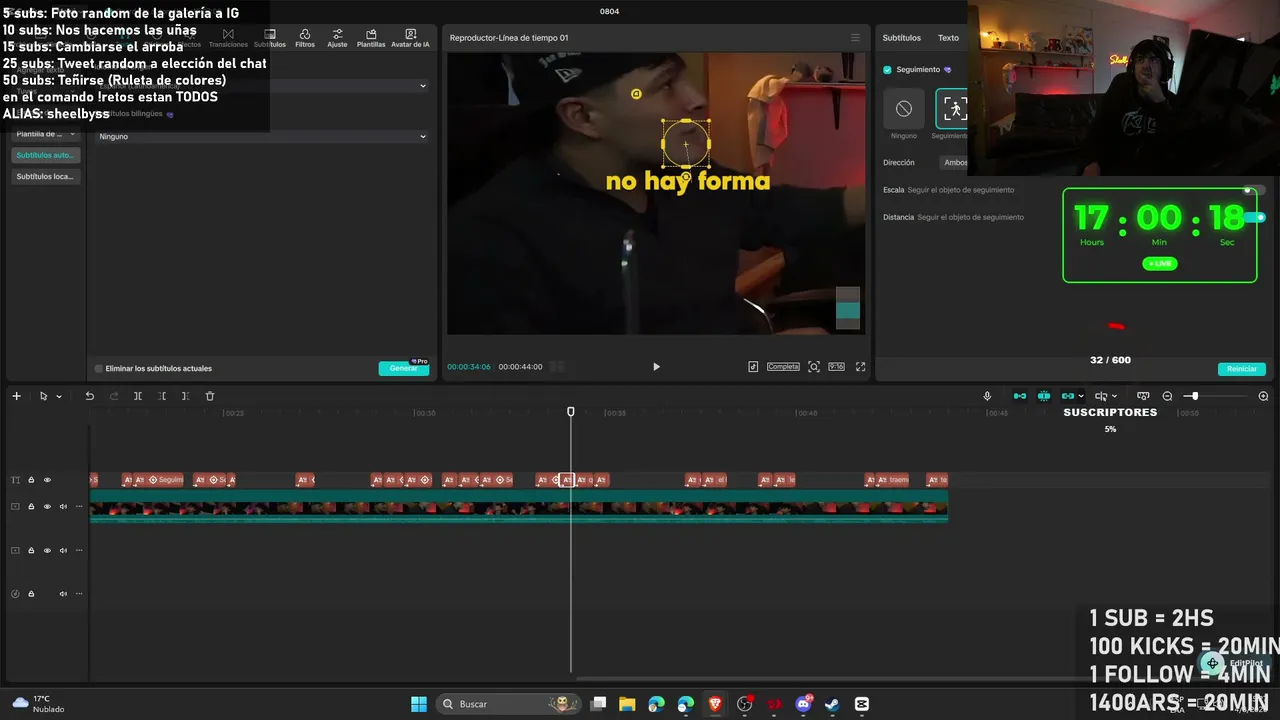Viewport: 1280px width, 720px height.
Task: Open the weather widget showing 17°C
Action: coord(40,704)
